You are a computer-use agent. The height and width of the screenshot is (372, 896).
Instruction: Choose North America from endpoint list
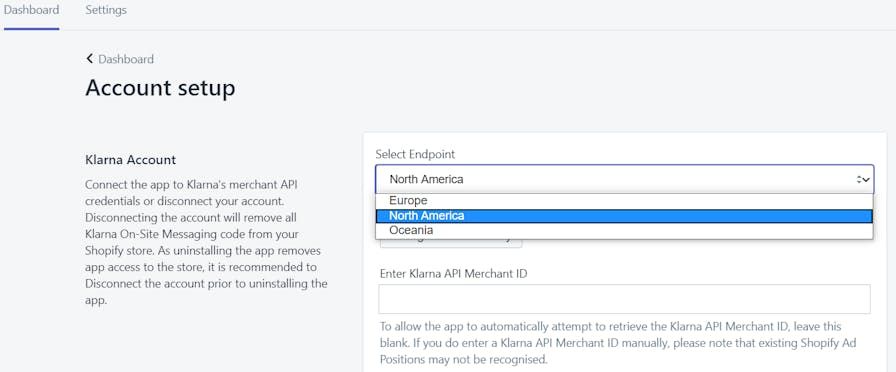624,216
